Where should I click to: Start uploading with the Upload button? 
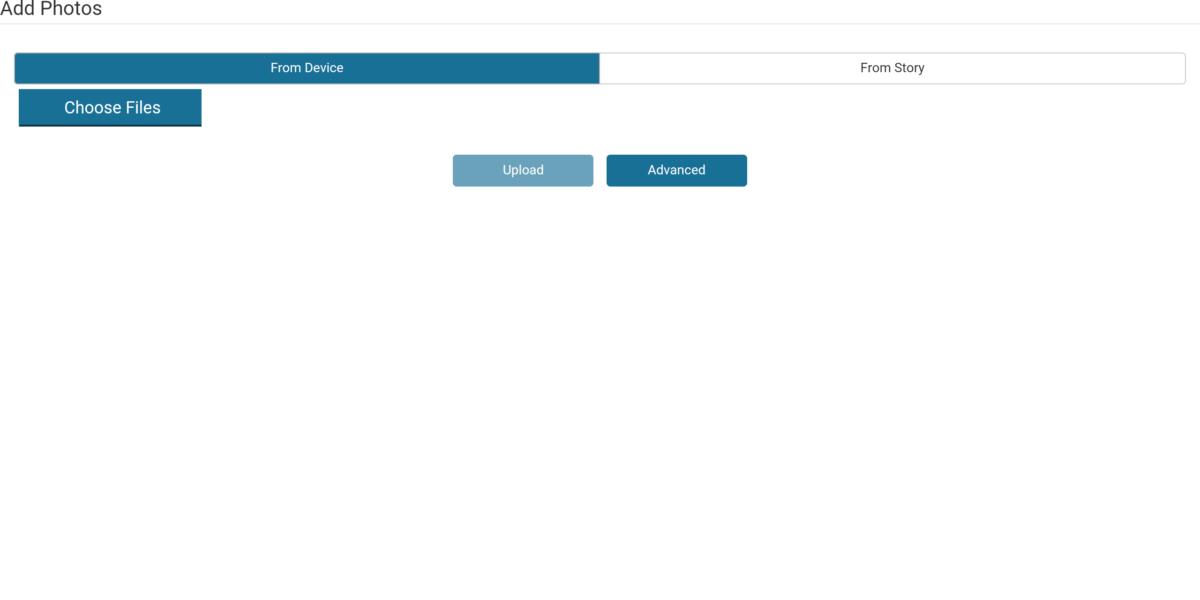(522, 170)
